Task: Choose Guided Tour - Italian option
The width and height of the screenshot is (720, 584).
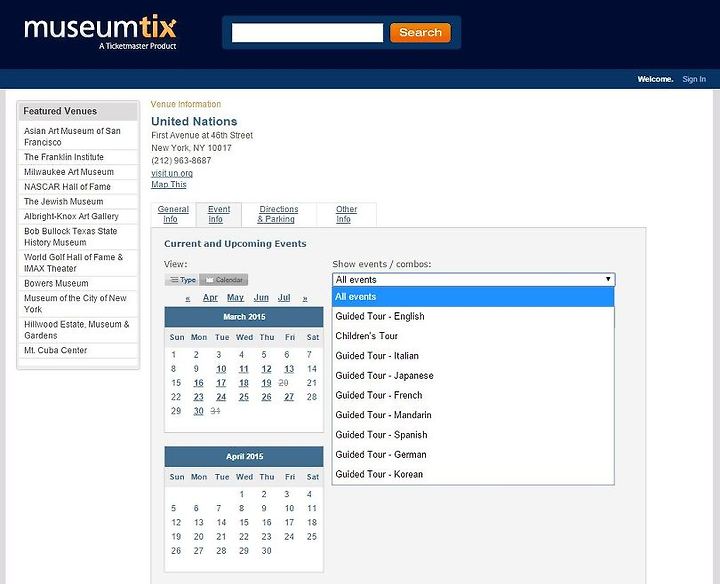Action: (473, 356)
